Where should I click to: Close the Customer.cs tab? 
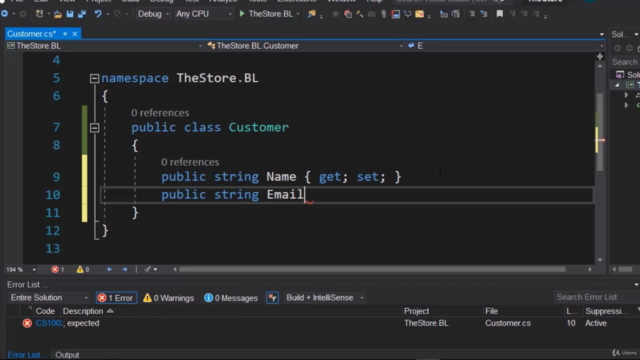click(x=75, y=34)
